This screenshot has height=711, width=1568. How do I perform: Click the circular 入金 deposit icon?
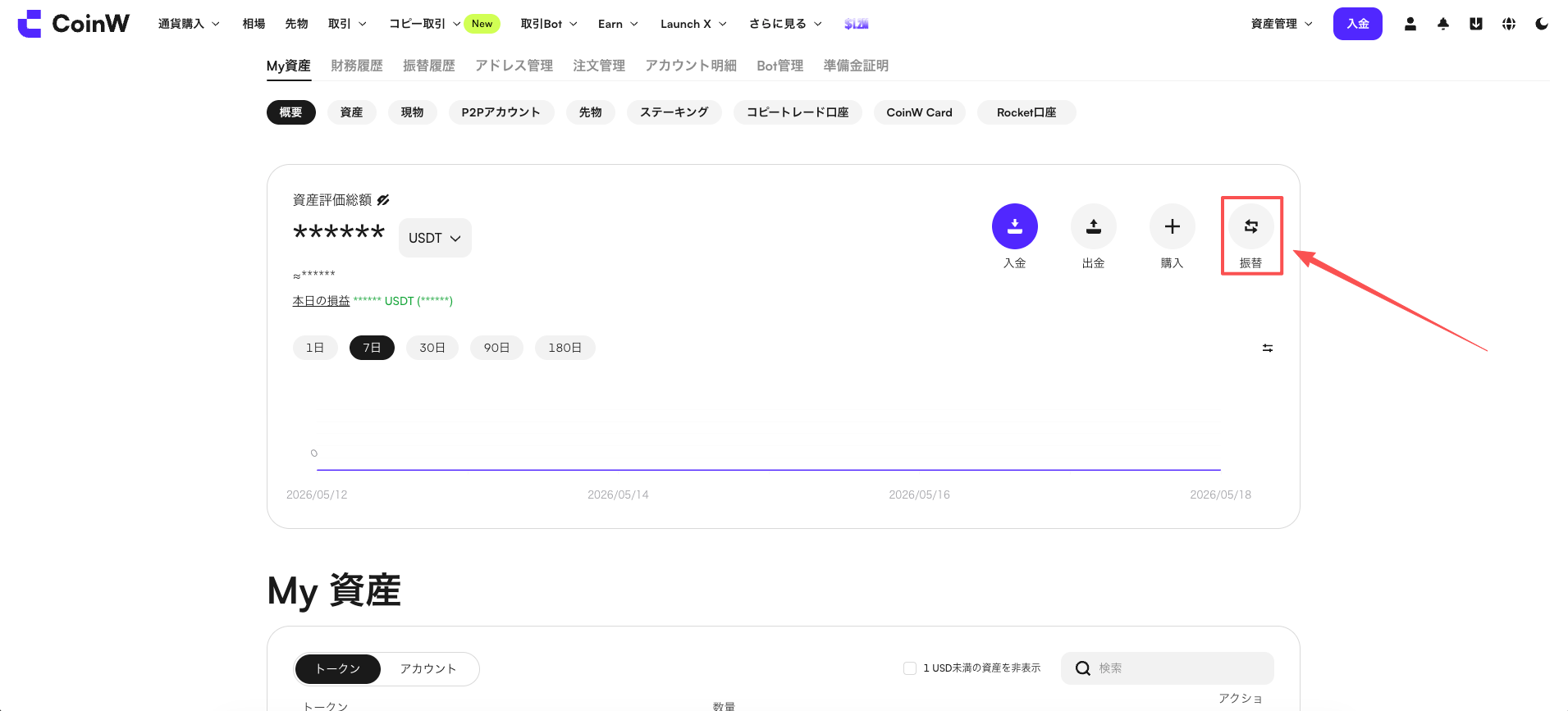click(x=1015, y=226)
